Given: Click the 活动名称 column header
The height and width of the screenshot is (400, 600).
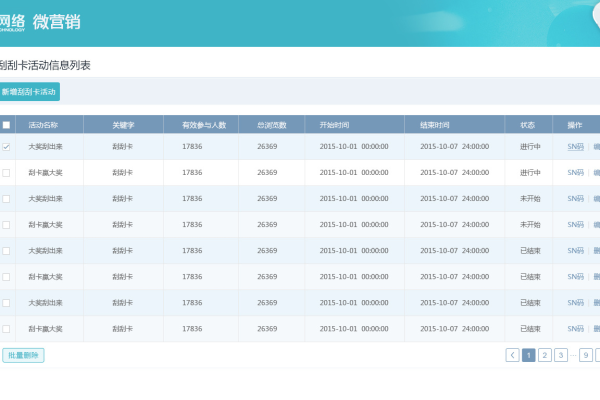Looking at the screenshot, I should (x=43, y=125).
